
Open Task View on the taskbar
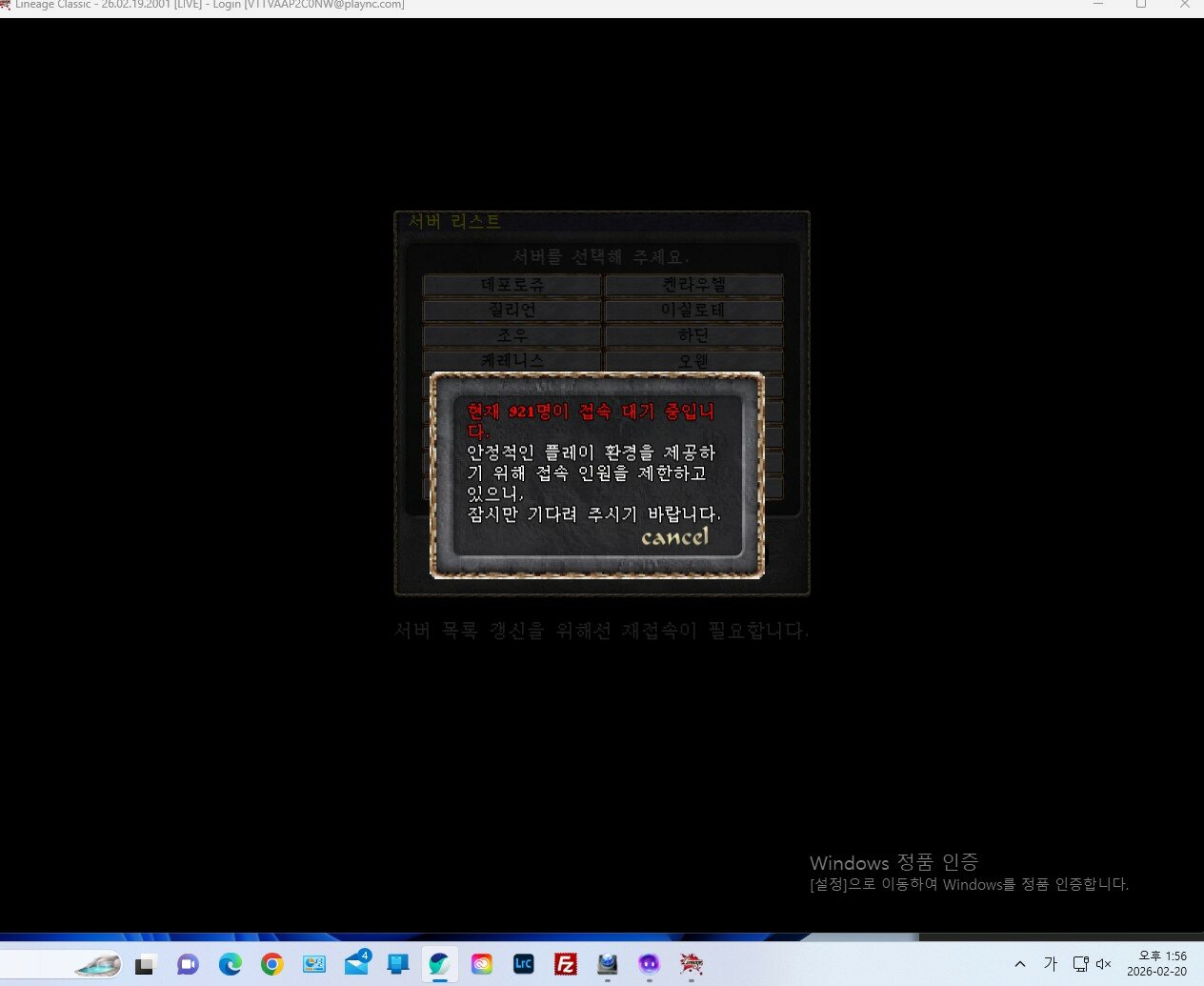point(145,965)
